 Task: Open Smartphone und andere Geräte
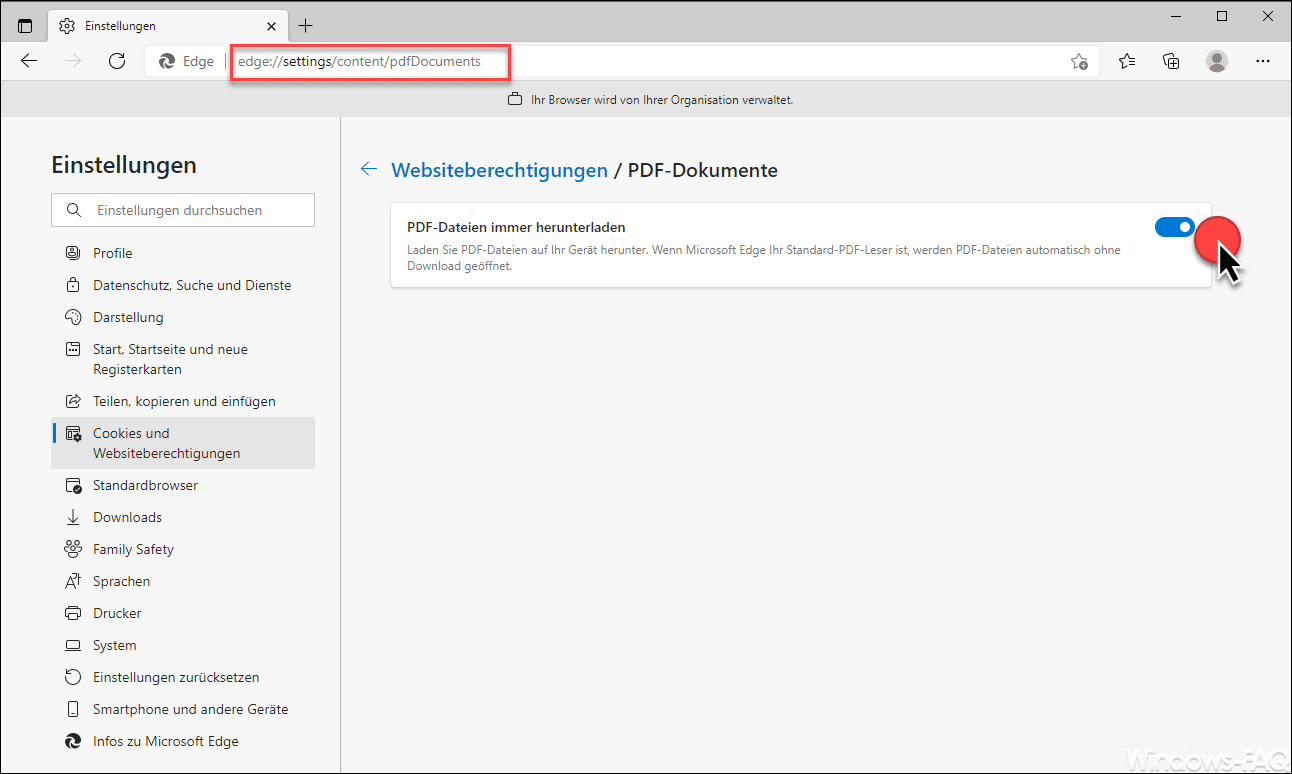pos(183,709)
